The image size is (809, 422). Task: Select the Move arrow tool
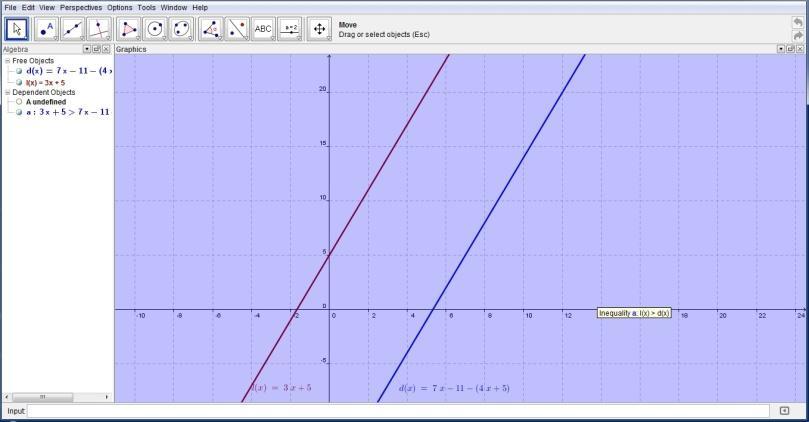[17, 29]
